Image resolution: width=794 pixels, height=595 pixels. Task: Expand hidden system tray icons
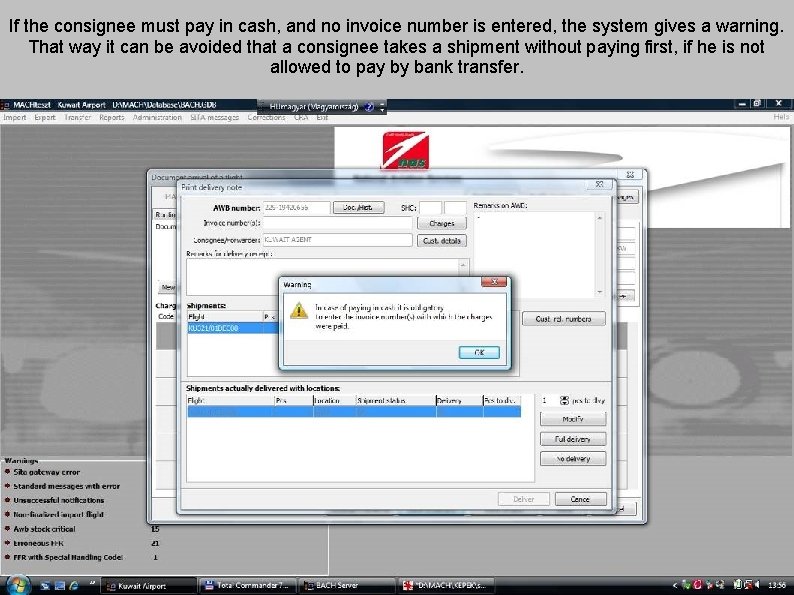(674, 585)
